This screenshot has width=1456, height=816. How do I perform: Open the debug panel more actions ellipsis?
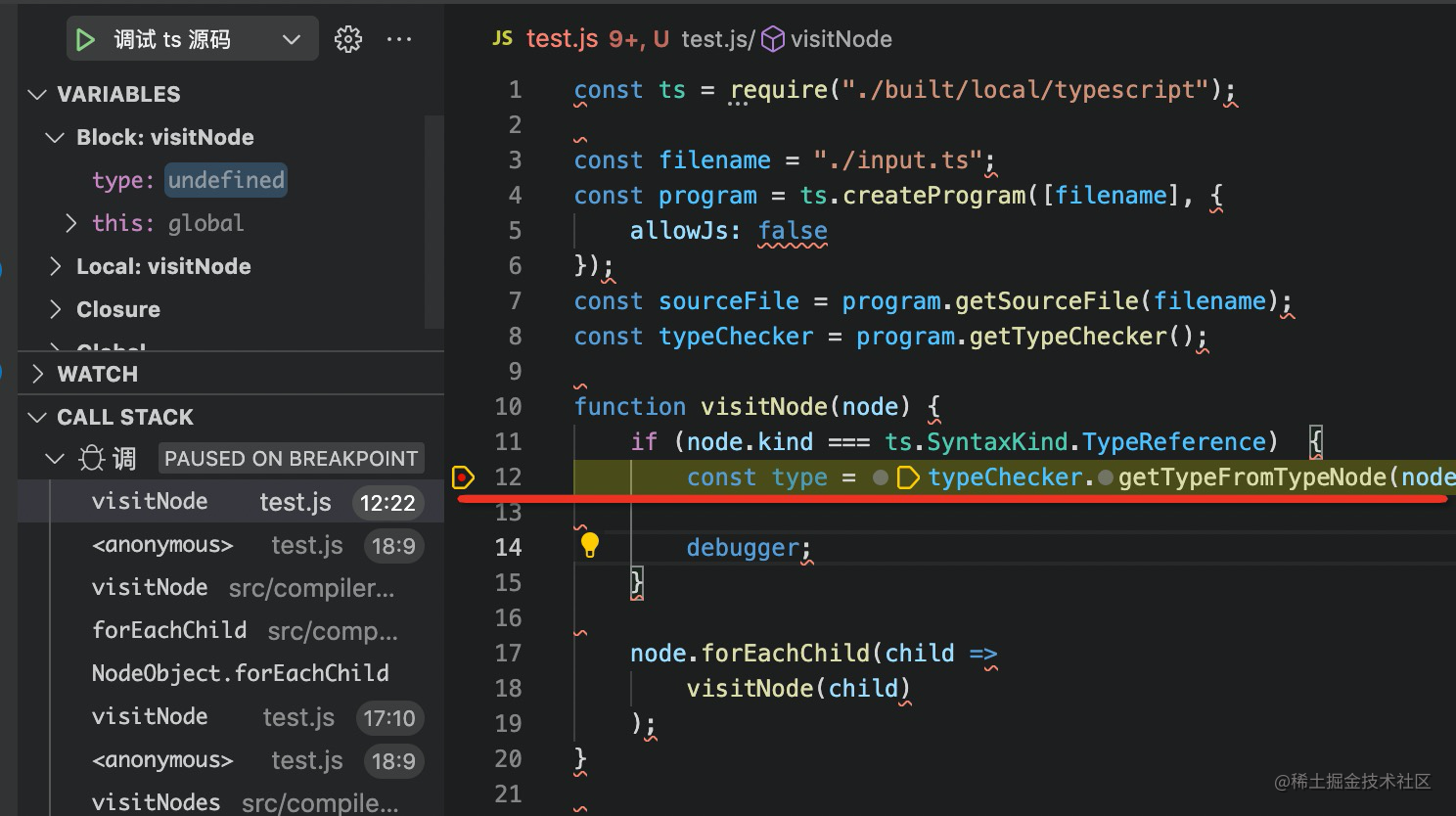click(x=399, y=40)
